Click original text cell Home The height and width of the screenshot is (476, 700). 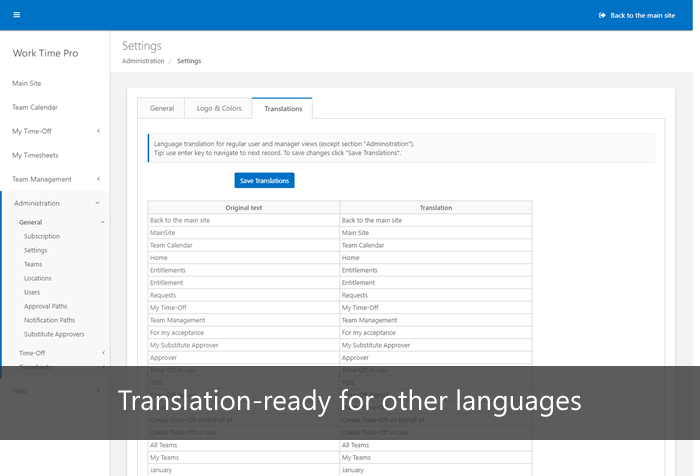coord(244,258)
